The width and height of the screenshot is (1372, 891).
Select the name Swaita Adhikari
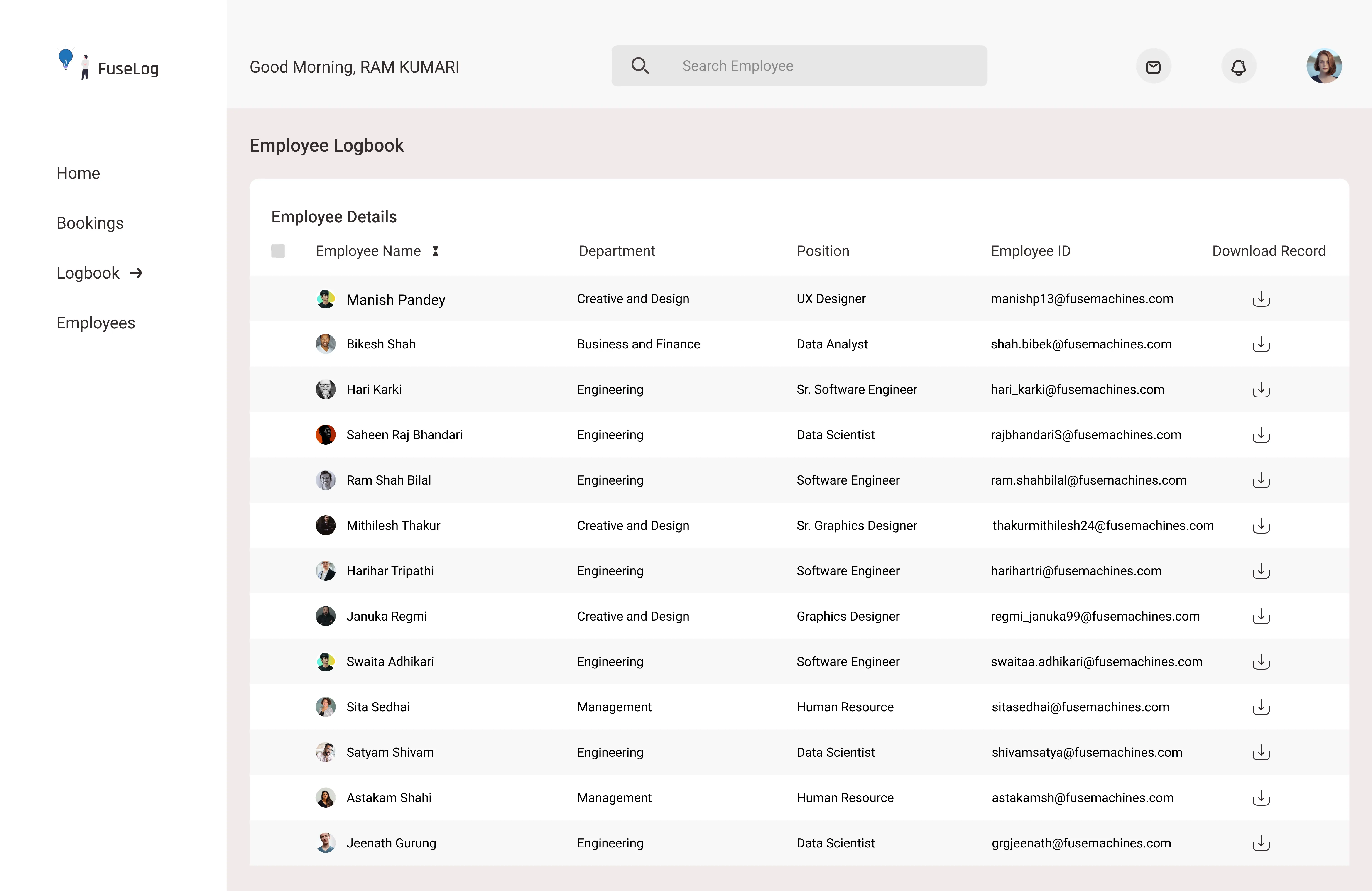pyautogui.click(x=390, y=662)
